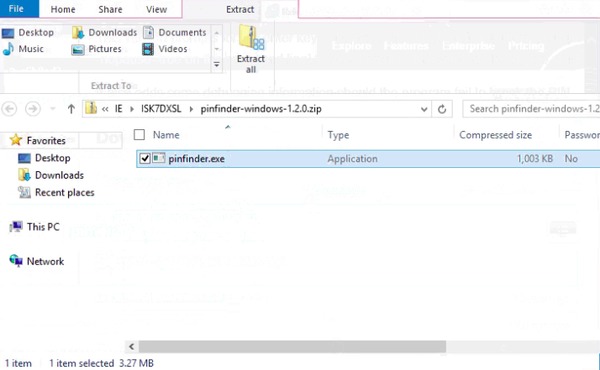The image size is (600, 370).
Task: Expand the Extract To destinations gallery
Action: coord(217,65)
